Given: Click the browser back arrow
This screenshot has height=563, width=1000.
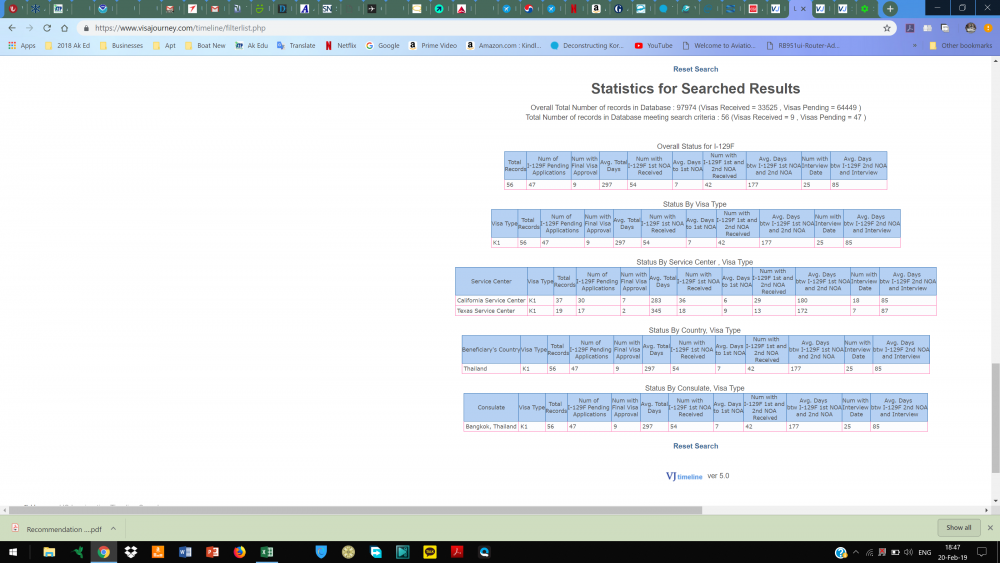Looking at the screenshot, I should [x=11, y=28].
